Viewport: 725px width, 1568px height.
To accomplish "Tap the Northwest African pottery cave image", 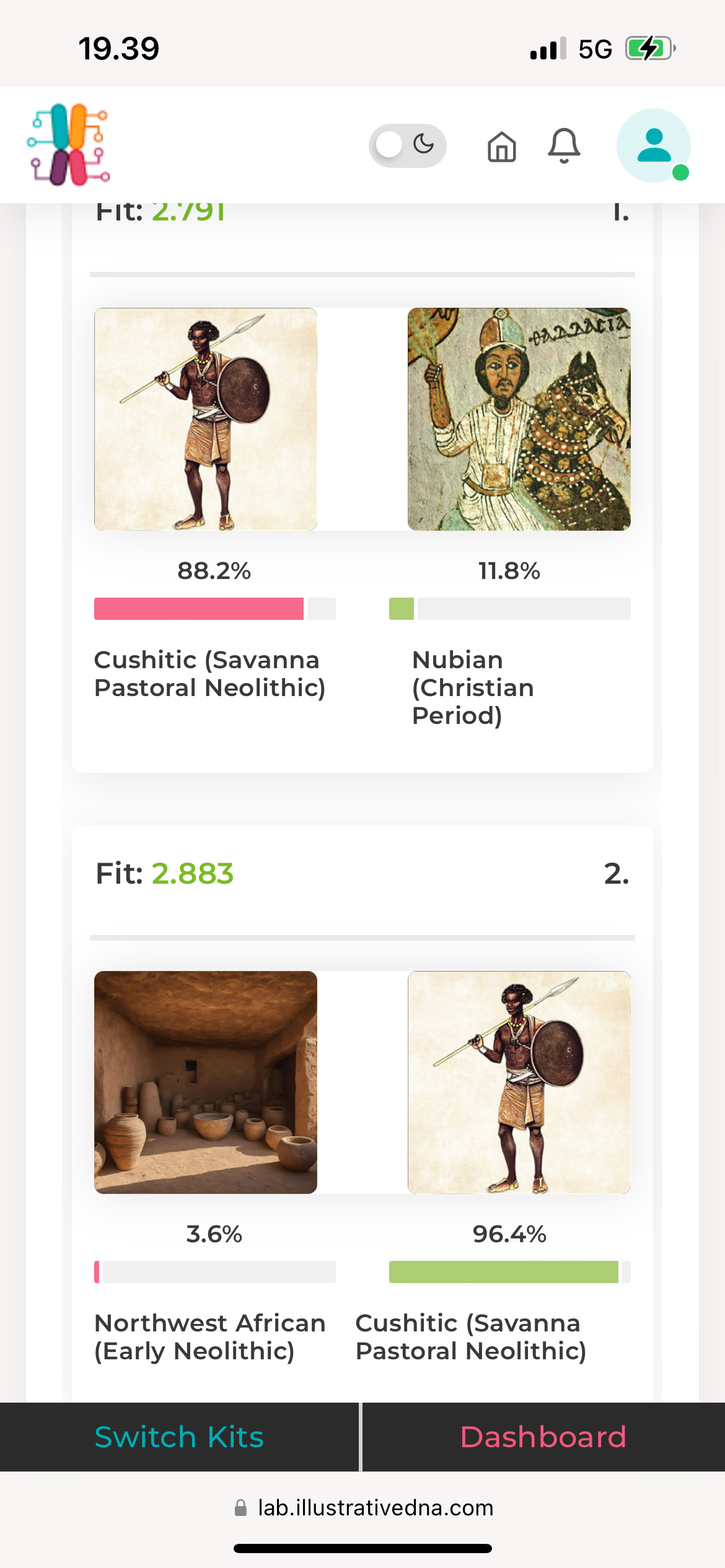I will click(x=206, y=1082).
